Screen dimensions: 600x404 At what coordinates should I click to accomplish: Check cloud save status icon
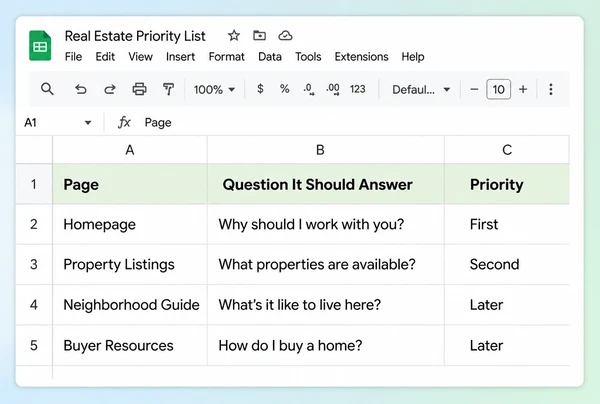coord(285,36)
